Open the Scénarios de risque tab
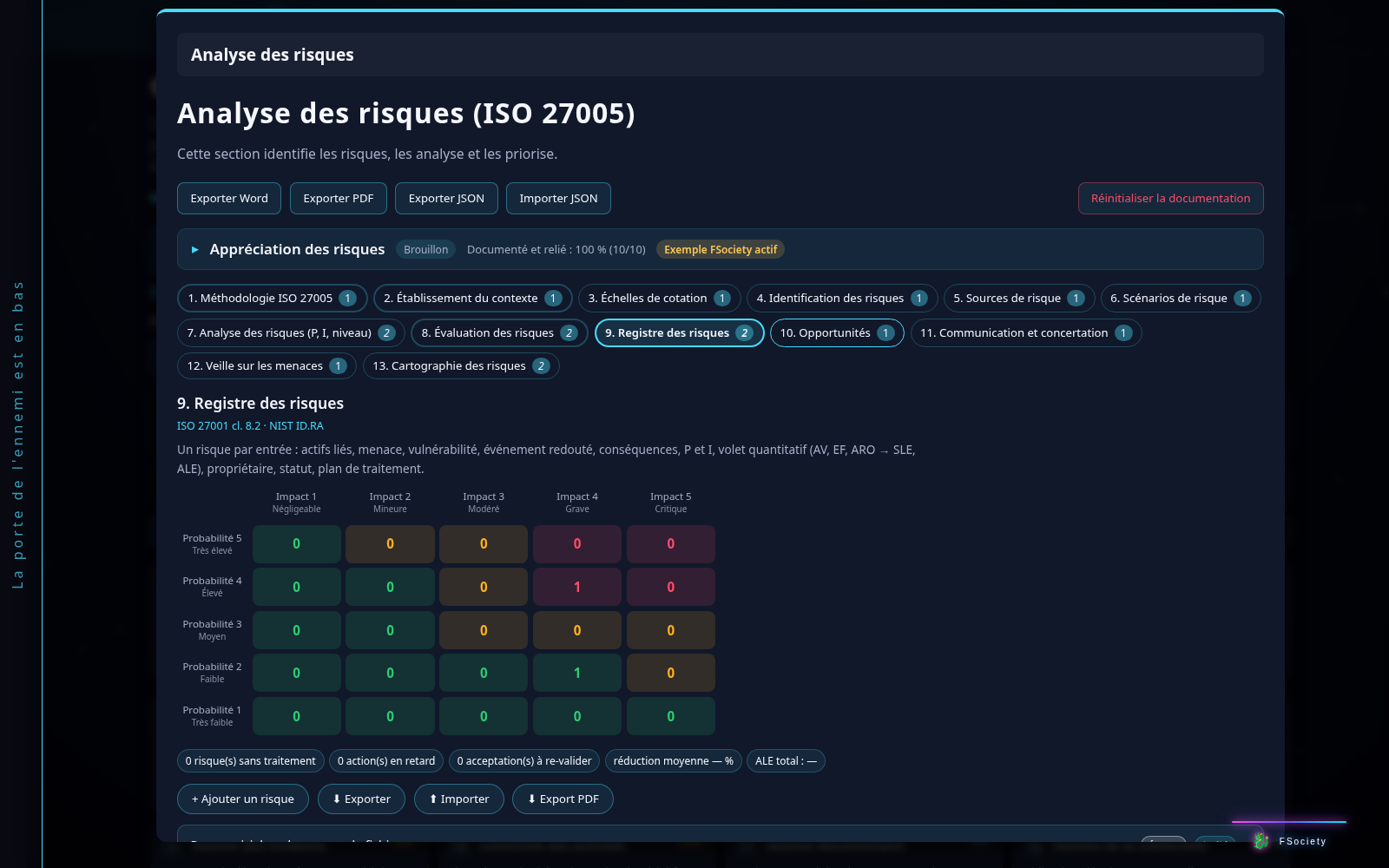The image size is (1389, 868). click(1181, 298)
